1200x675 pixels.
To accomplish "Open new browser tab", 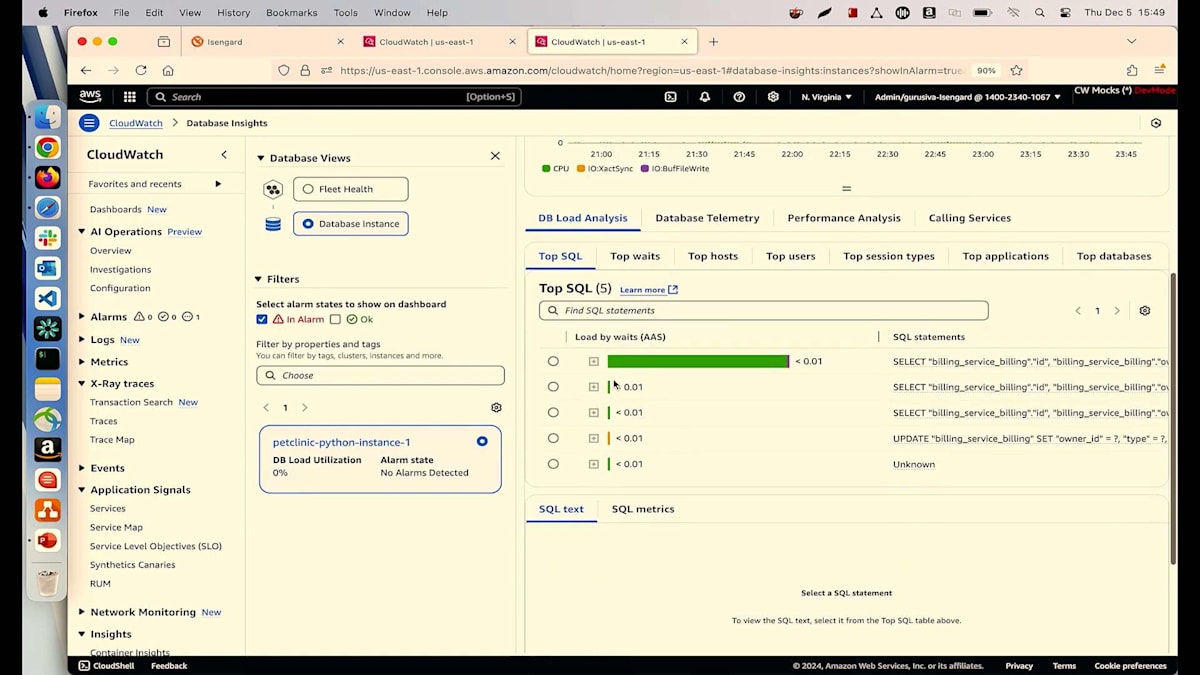I will pyautogui.click(x=713, y=42).
